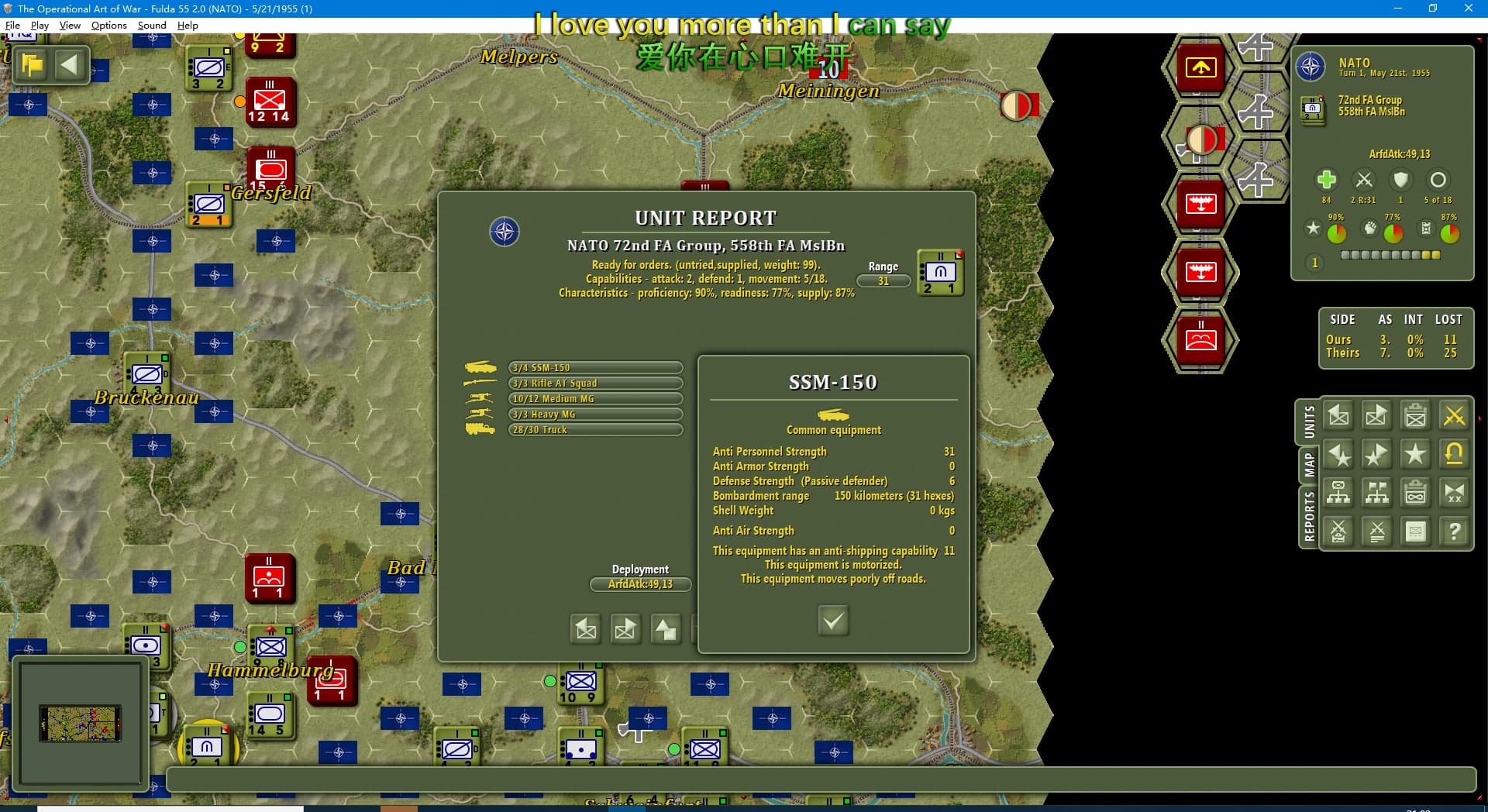The width and height of the screenshot is (1488, 812).
Task: Click the Bruckenau town label
Action: [146, 398]
